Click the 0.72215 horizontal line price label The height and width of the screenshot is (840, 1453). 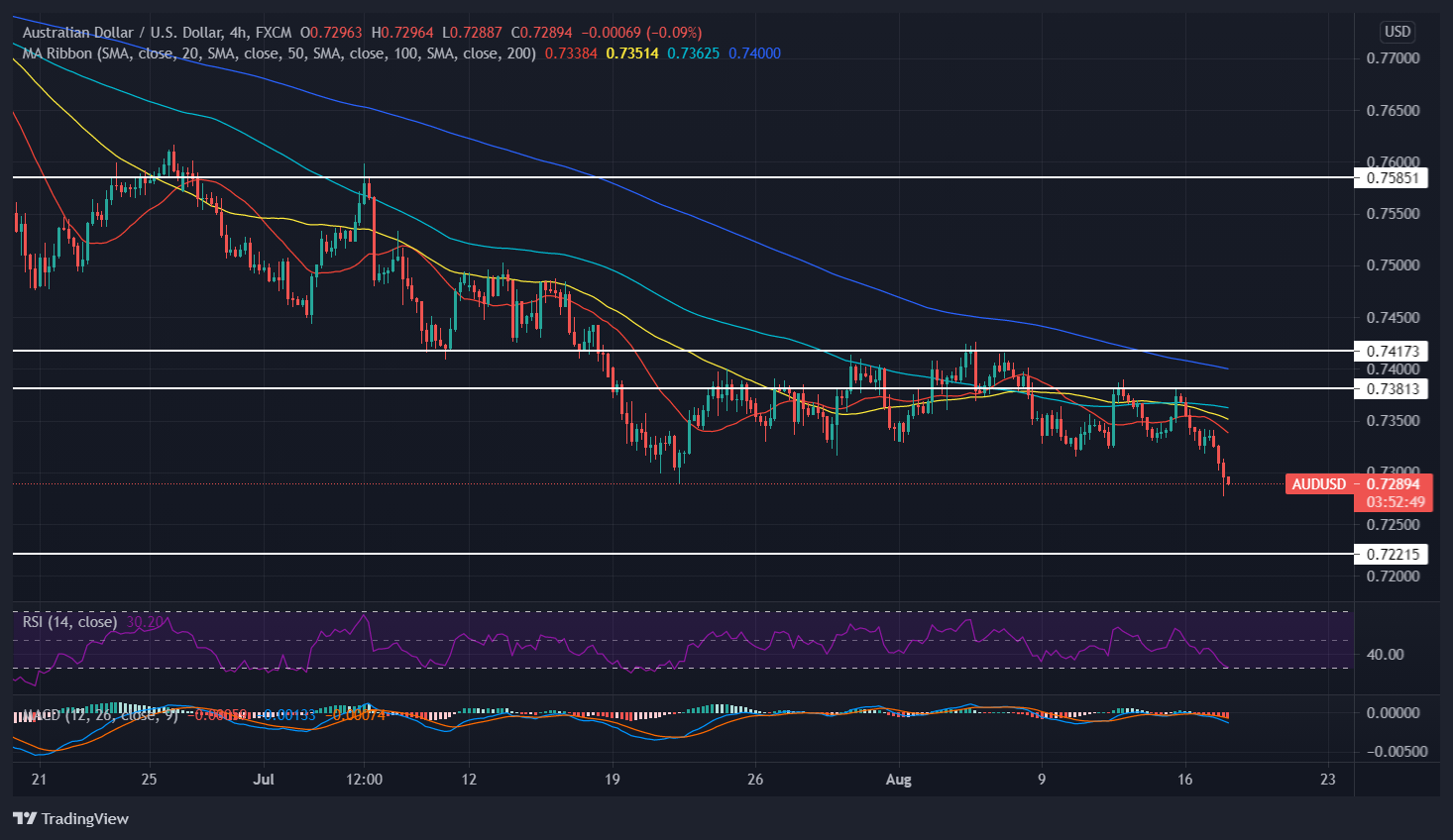coord(1393,554)
